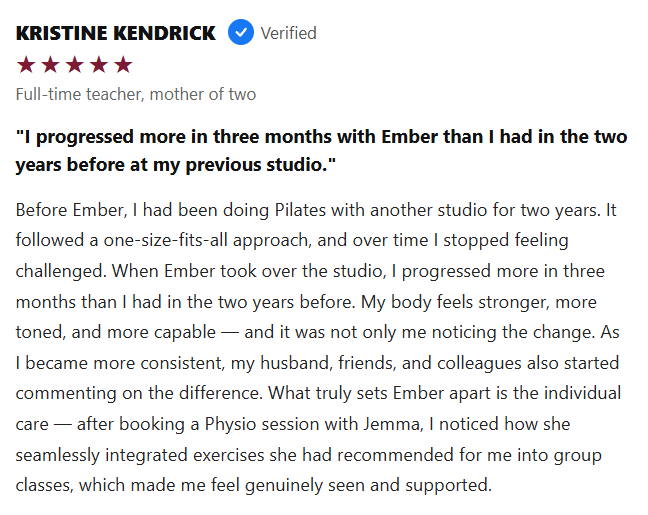
Task: Click the closing words 'genuinely seen and supported'
Action: [x=368, y=485]
